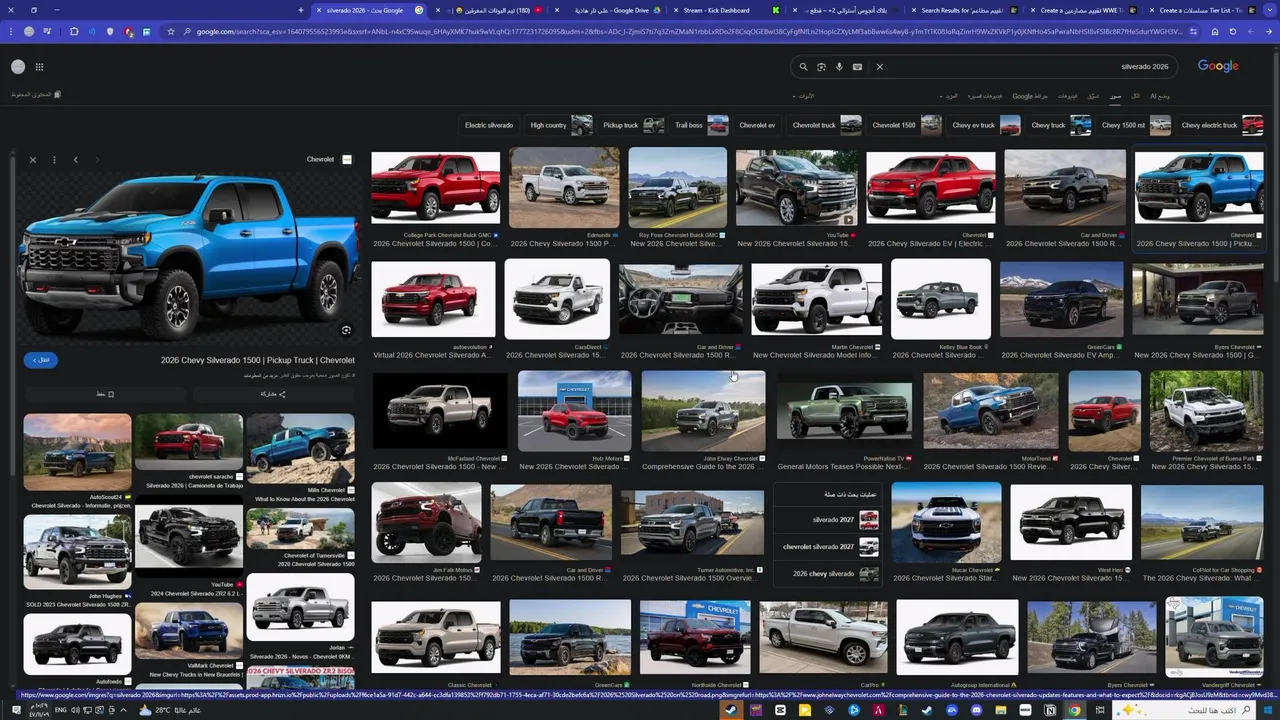Click related search chevrolet silverado 2027
Screen dimensions: 1280x720
coord(830,547)
